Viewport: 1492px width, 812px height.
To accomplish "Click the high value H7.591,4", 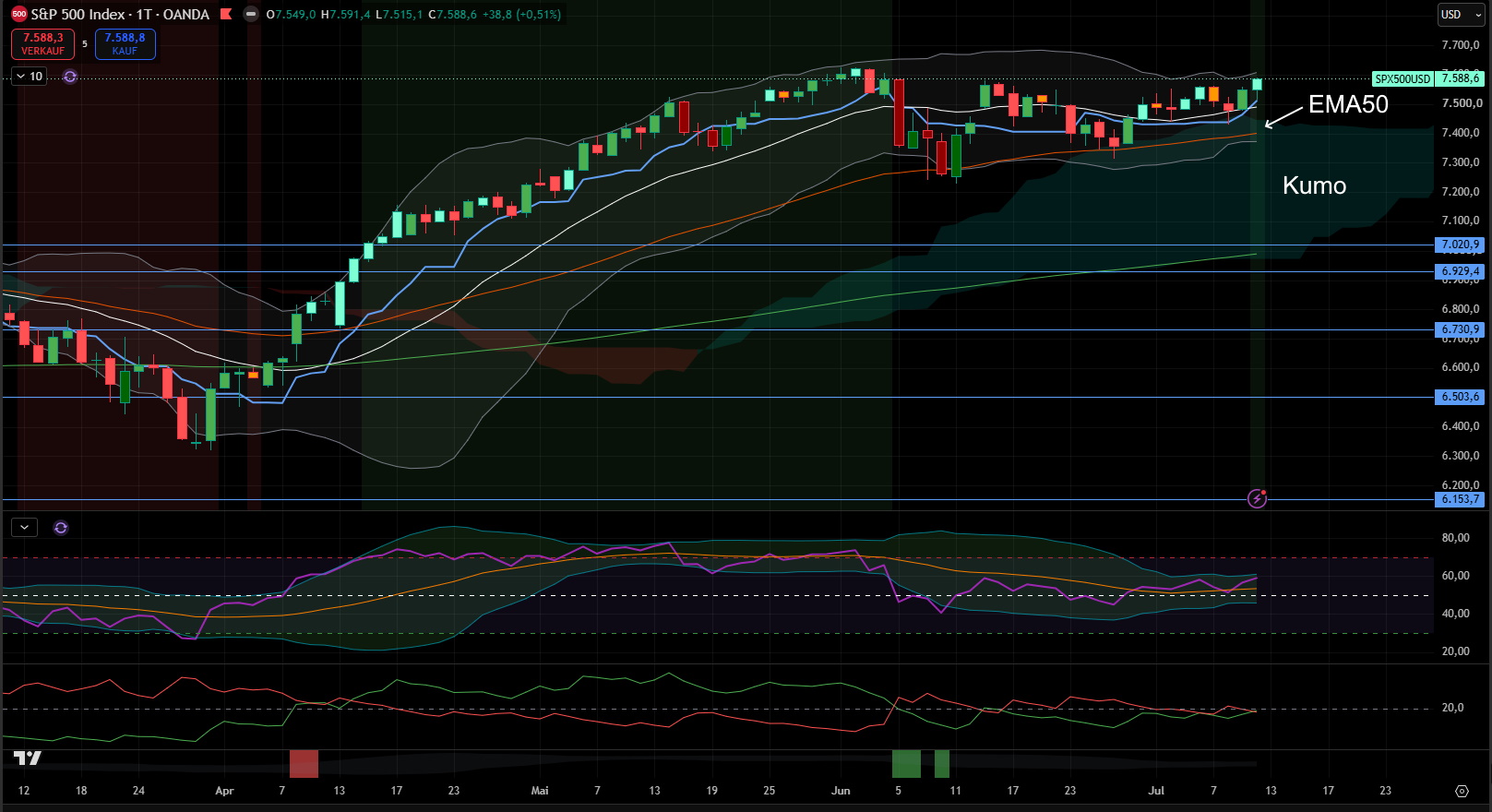I will (x=345, y=15).
